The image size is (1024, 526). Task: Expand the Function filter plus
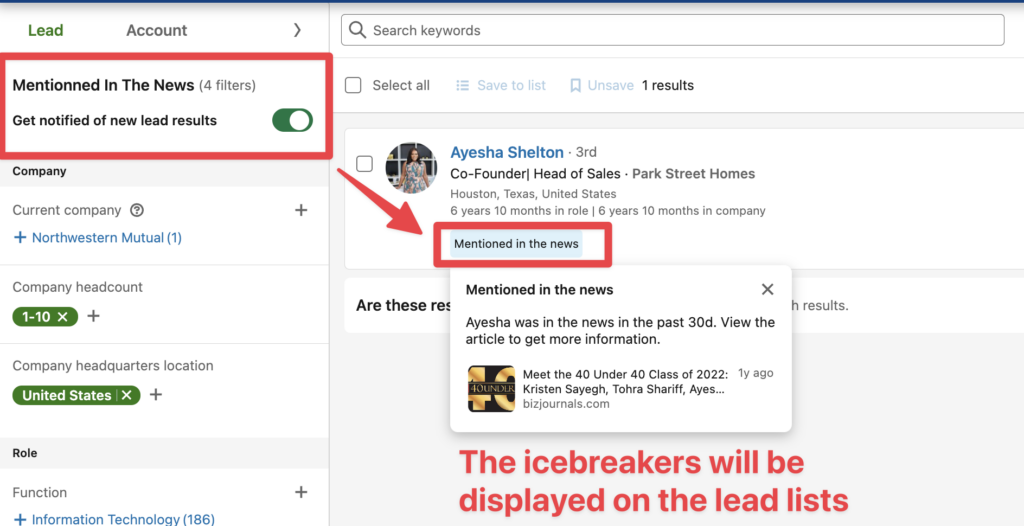300,492
